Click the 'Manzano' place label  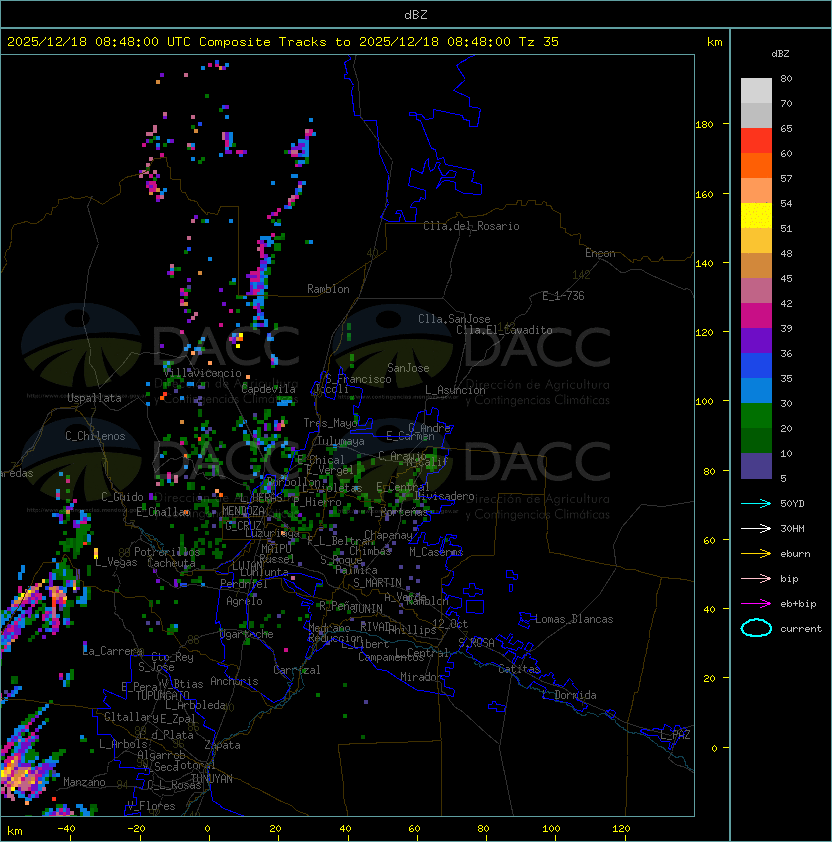pos(84,782)
